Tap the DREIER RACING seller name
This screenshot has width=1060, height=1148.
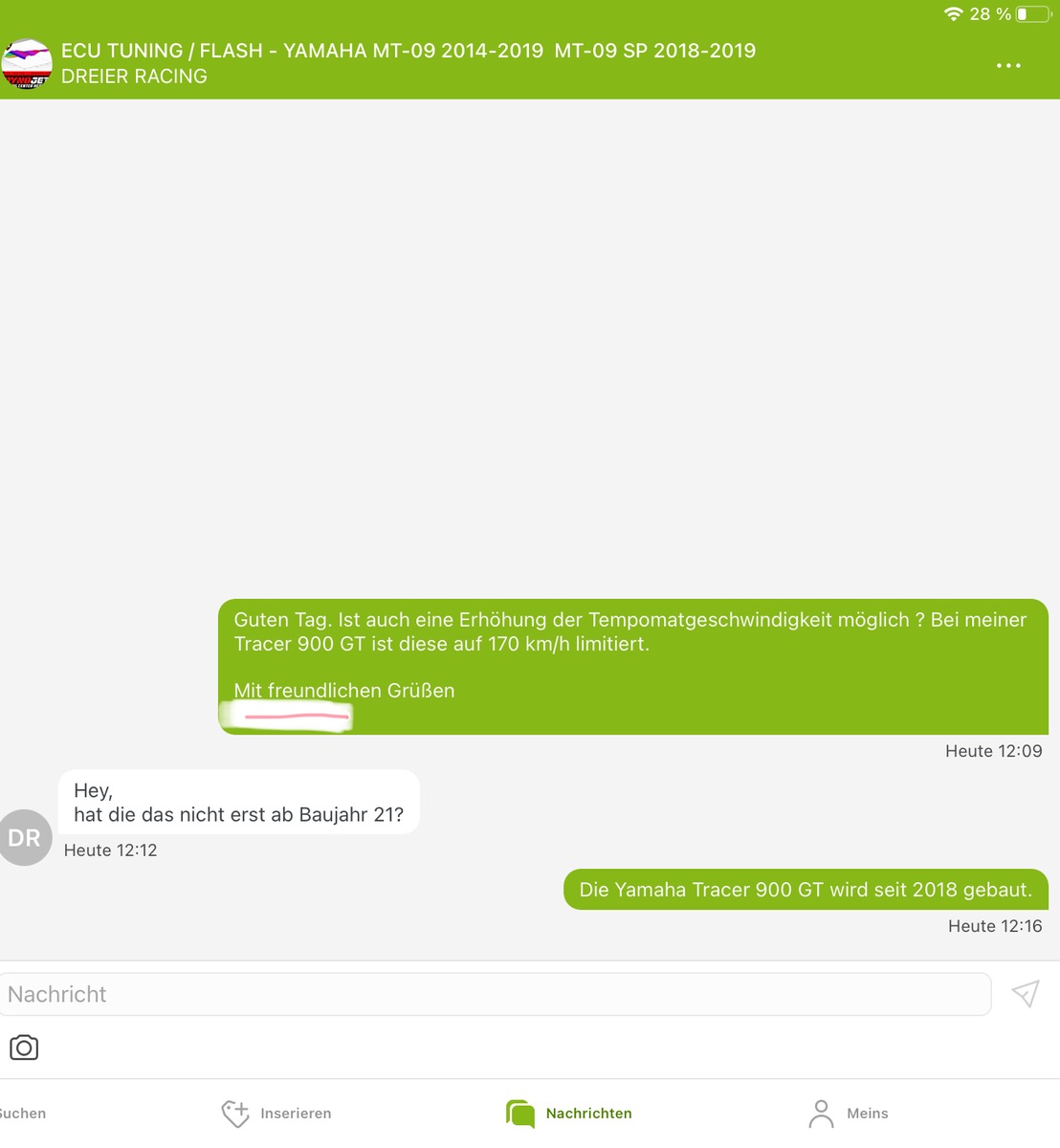(134, 77)
